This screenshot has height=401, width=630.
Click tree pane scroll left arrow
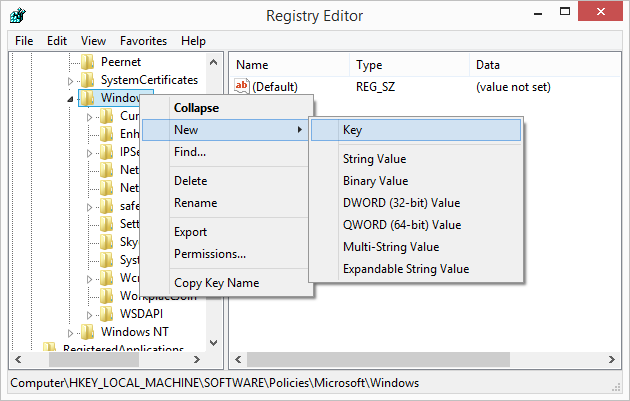18,359
